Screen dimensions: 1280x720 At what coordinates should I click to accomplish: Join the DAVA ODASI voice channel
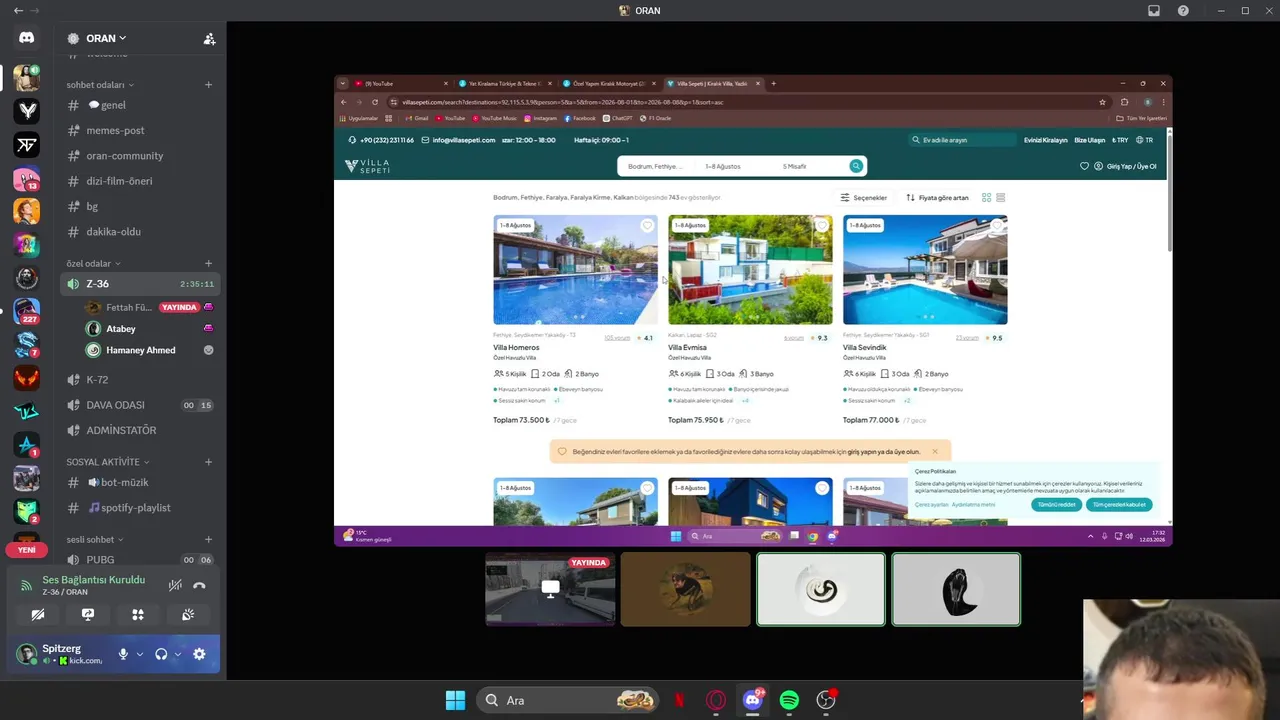point(139,405)
